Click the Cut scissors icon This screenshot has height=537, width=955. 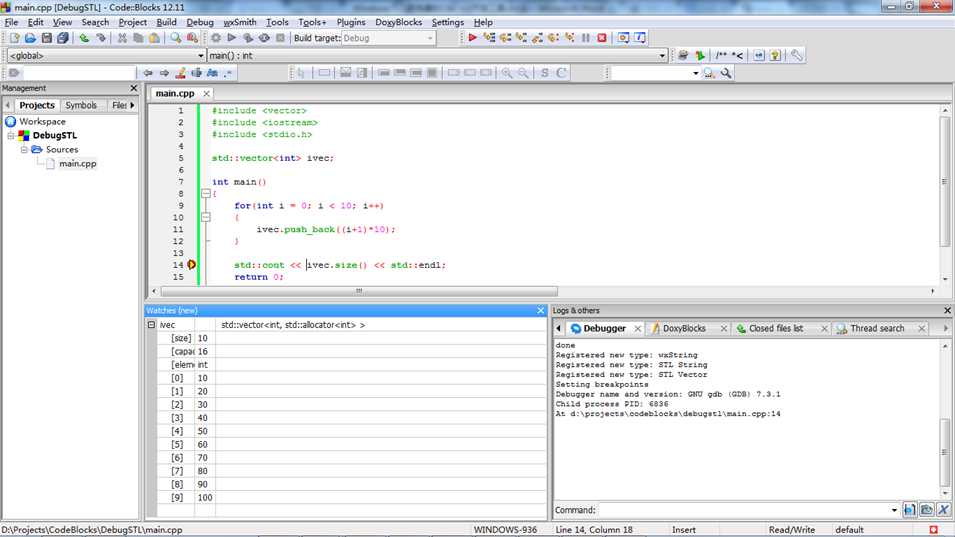(x=122, y=38)
